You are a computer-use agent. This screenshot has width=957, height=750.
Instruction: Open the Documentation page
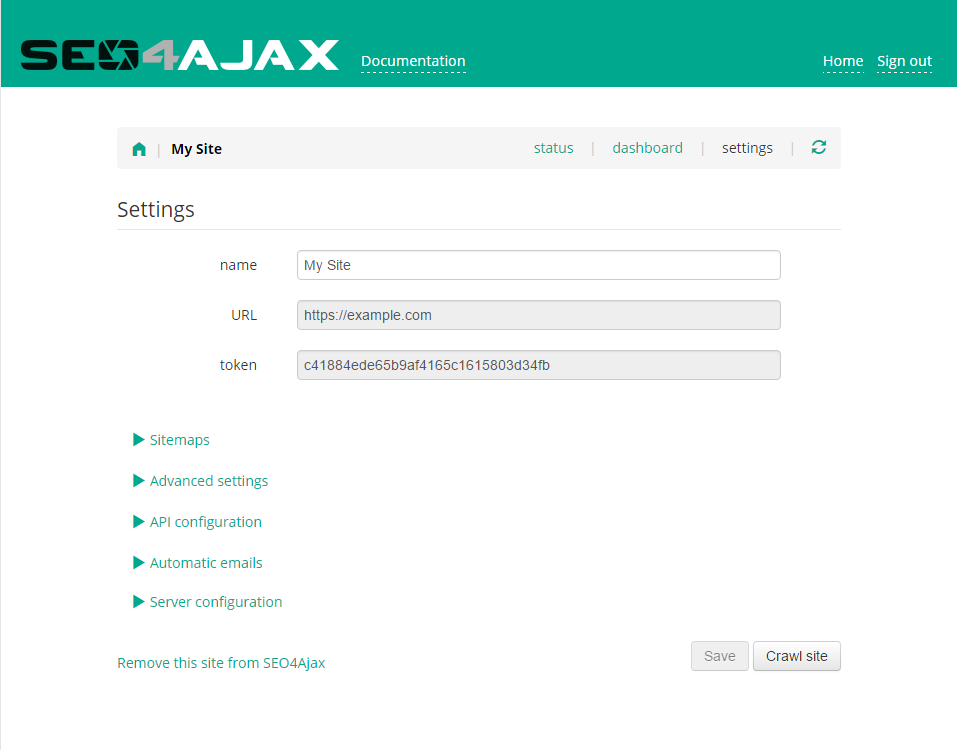[x=412, y=60]
